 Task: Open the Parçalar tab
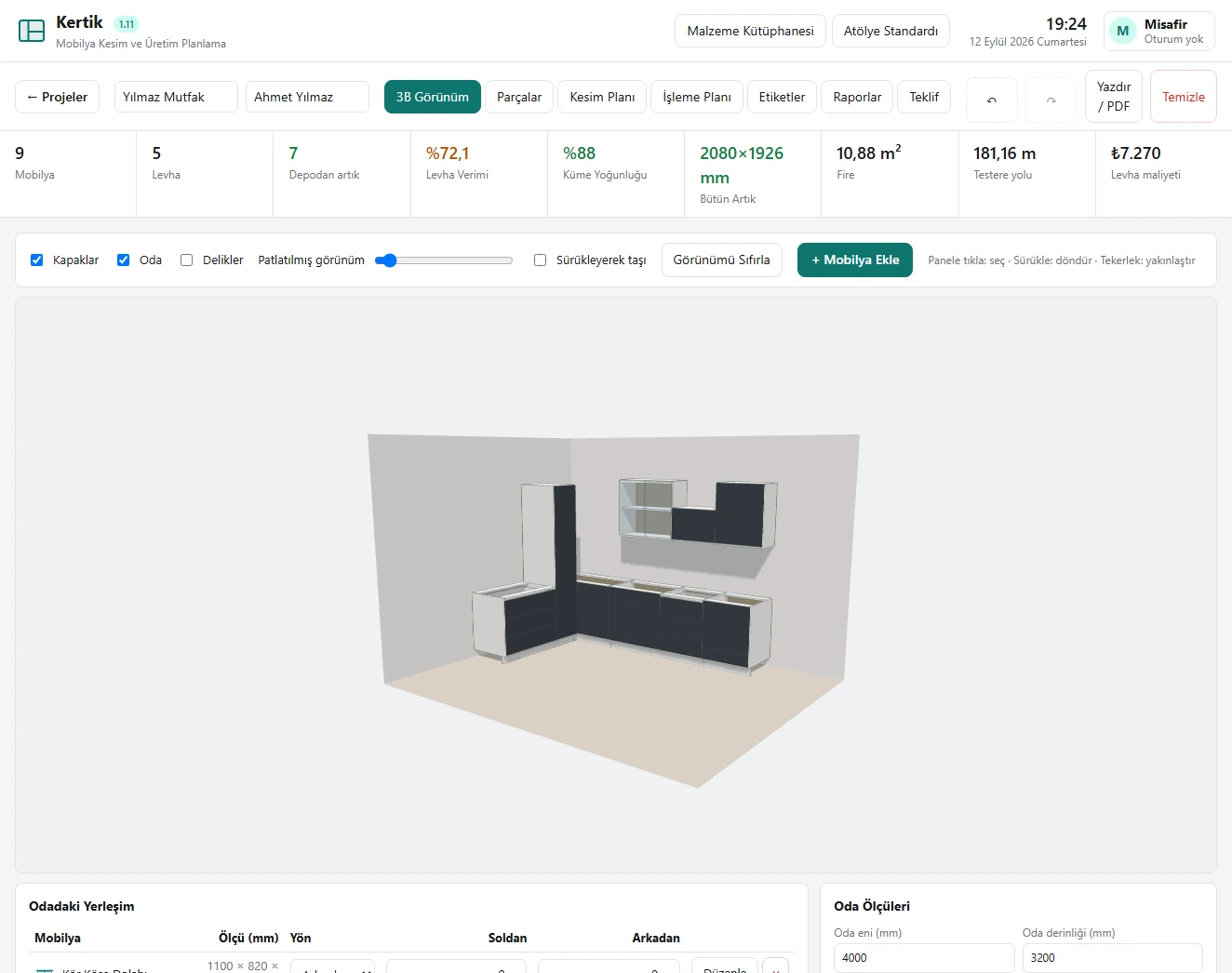point(519,97)
